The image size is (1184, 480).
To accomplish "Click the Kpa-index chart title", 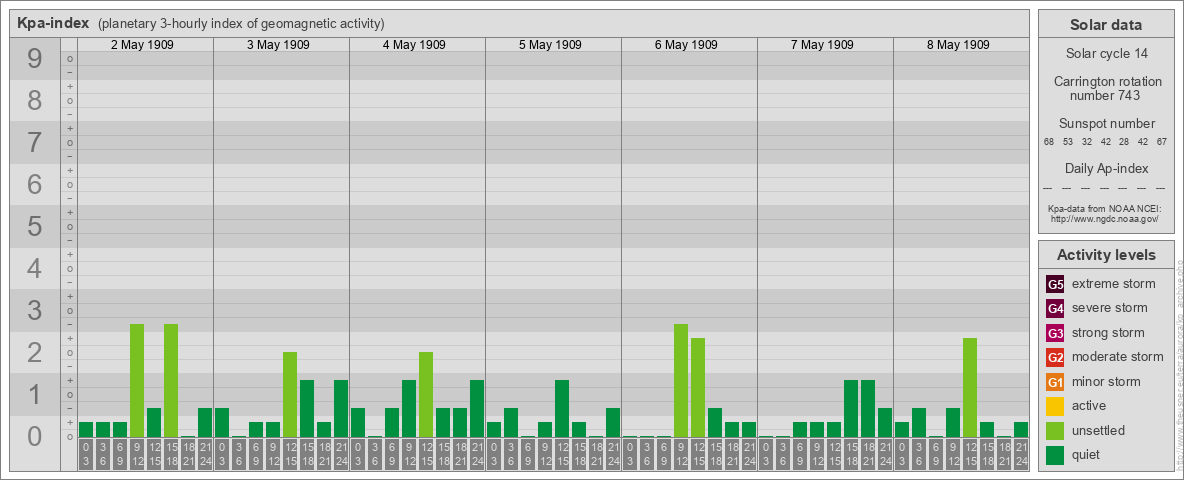I will [54, 23].
